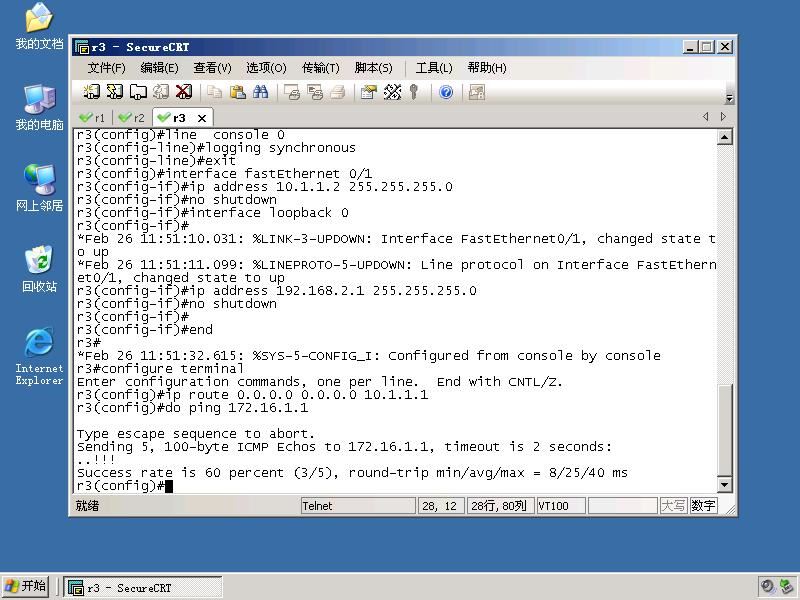Click the VT100 status bar field
800x600 pixels.
click(x=561, y=506)
